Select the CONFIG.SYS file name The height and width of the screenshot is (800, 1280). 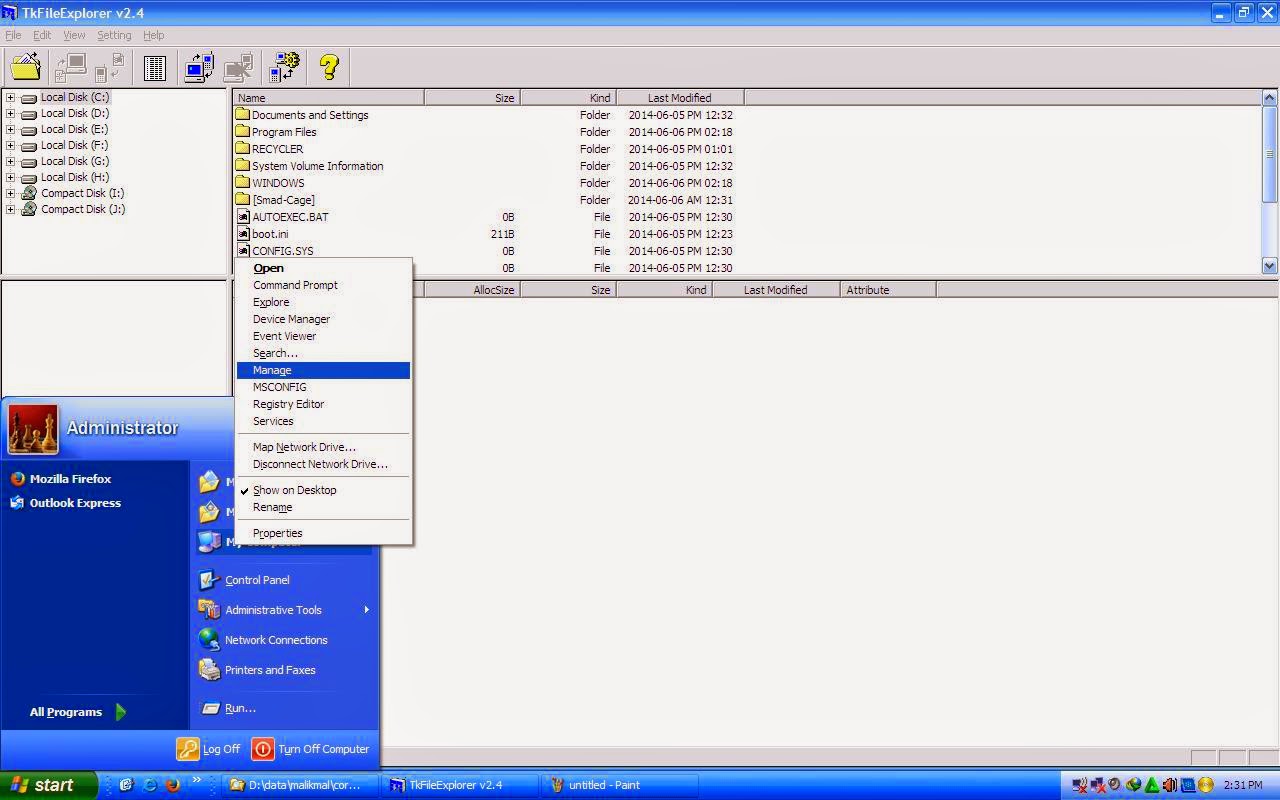point(282,251)
